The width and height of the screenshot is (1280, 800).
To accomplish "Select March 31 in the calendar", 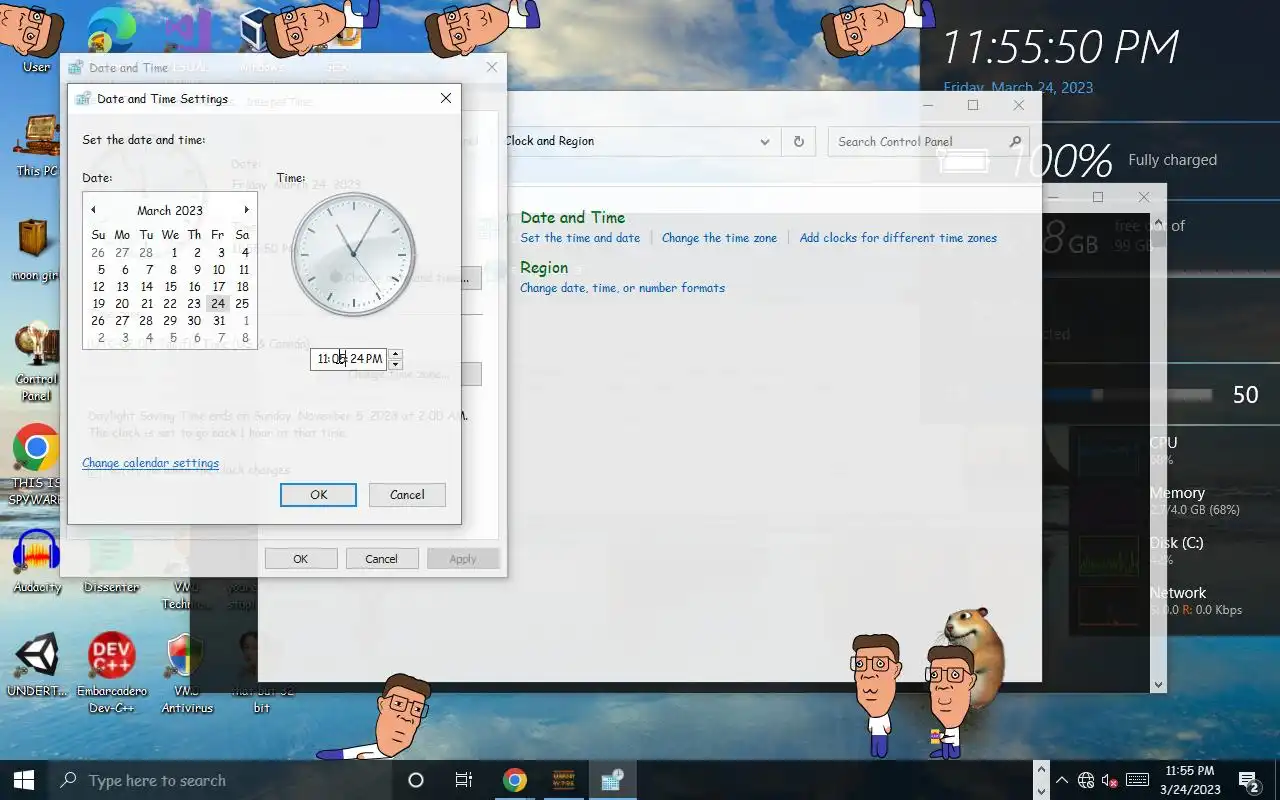I will (218, 320).
